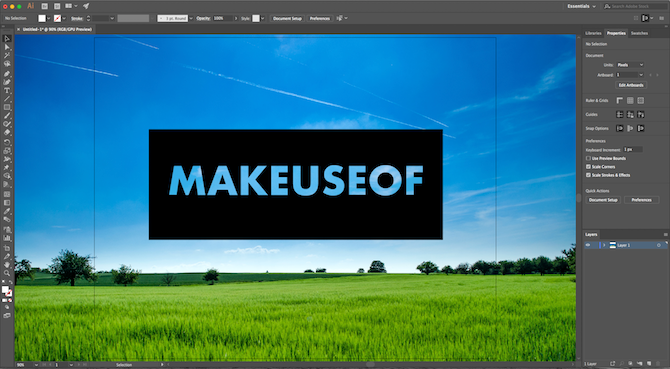Click the Keyboard Increment input field
The image size is (670, 369).
coord(632,149)
